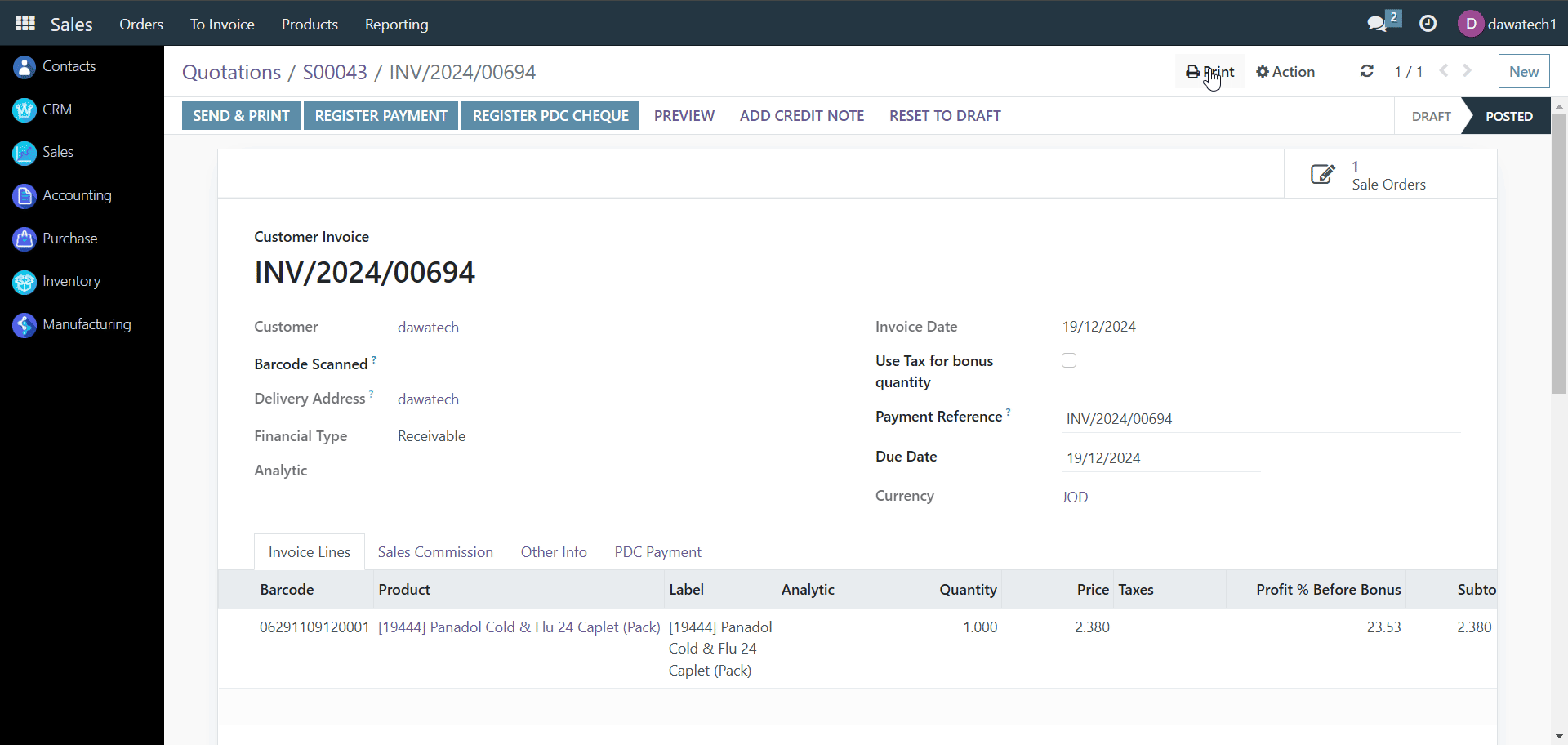
Task: Click the PREVIEW button
Action: tap(684, 116)
